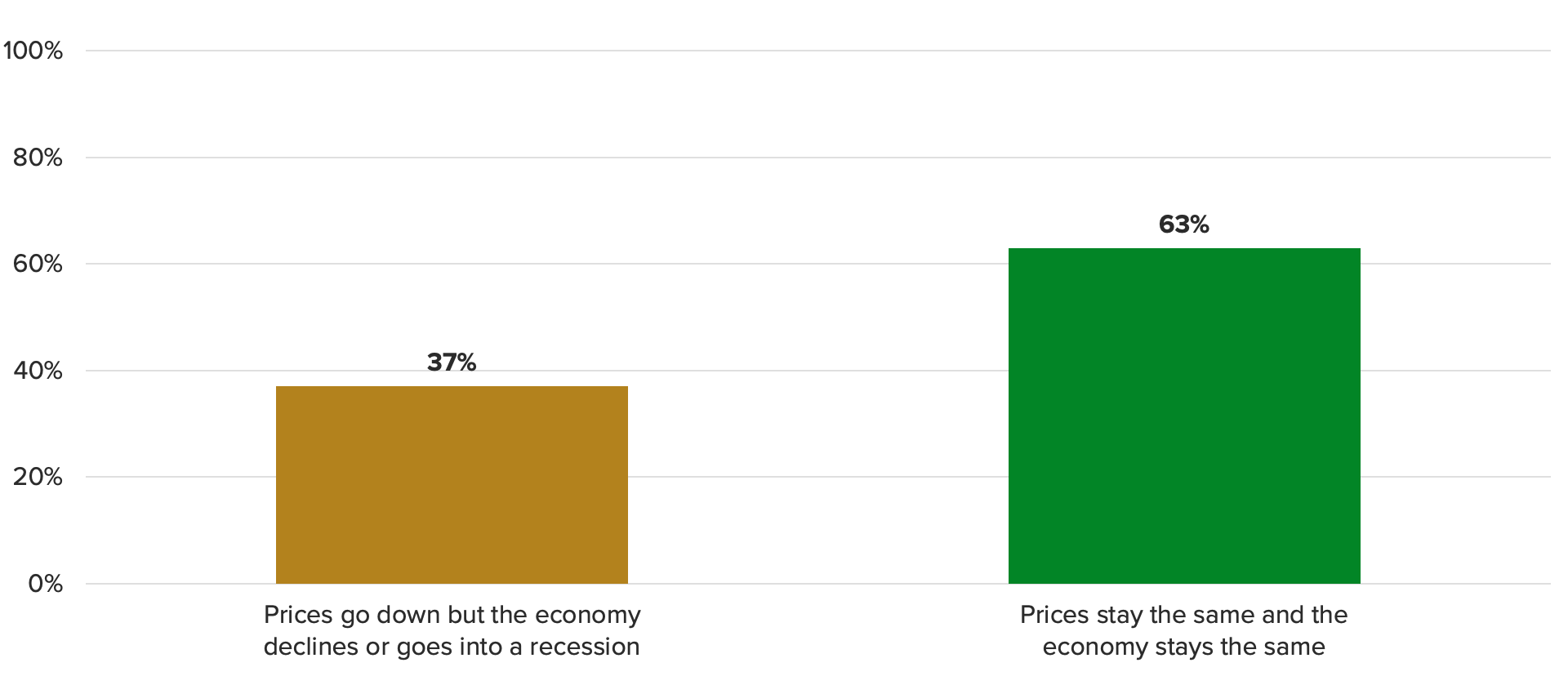Click the 20% gridline between the bars

817,477
